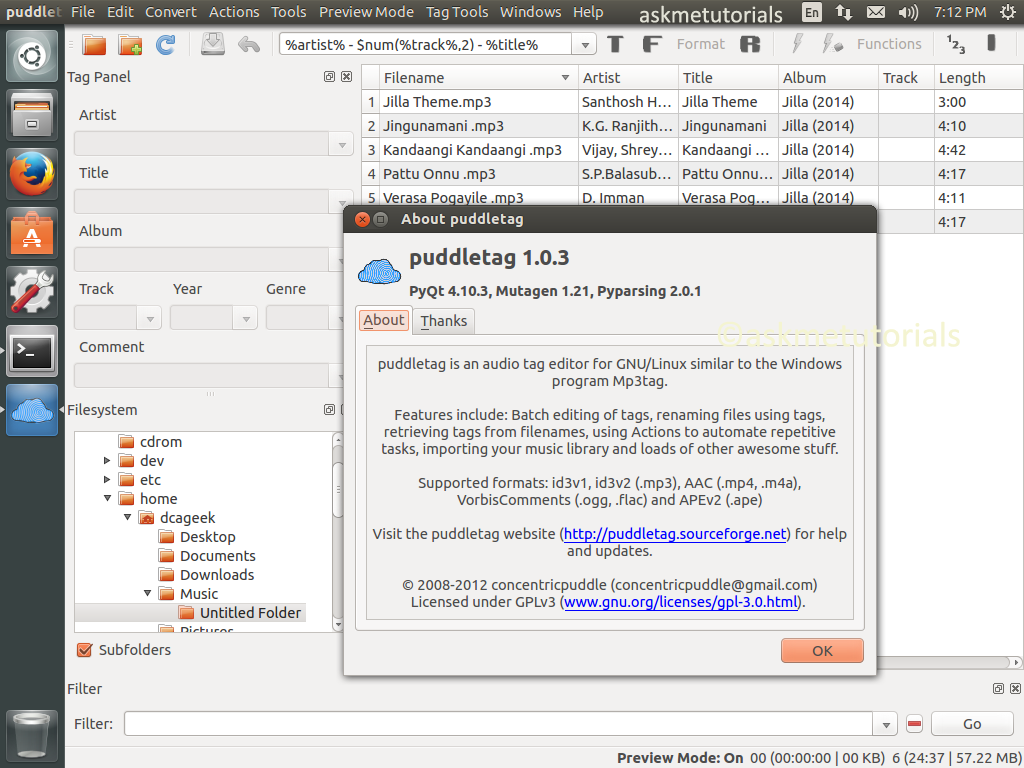Open the File menu
The width and height of the screenshot is (1024, 768).
[x=83, y=12]
